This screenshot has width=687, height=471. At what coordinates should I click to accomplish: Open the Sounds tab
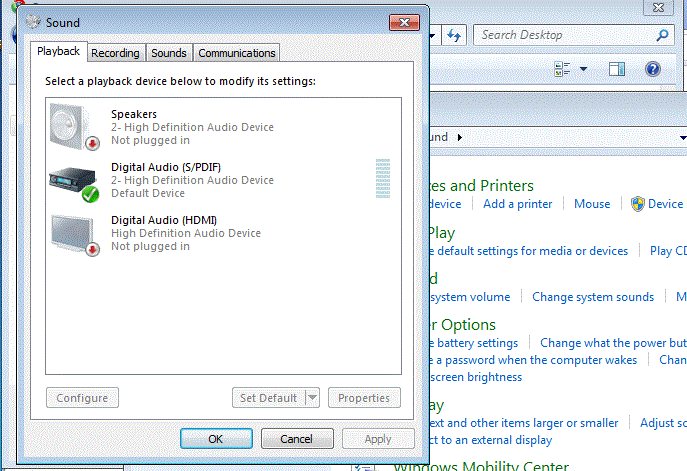pos(169,53)
